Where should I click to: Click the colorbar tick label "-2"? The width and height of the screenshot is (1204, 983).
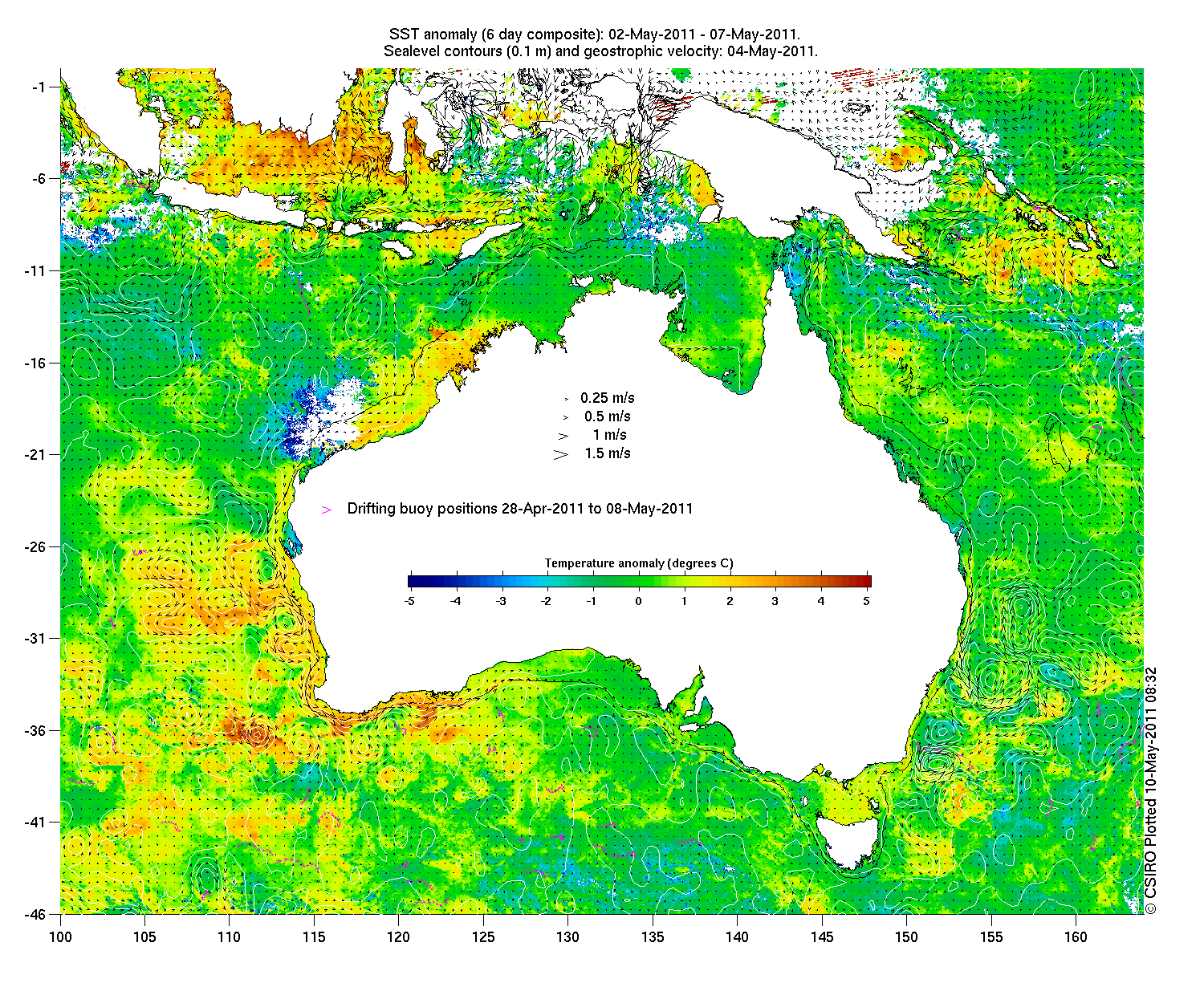pos(547,601)
